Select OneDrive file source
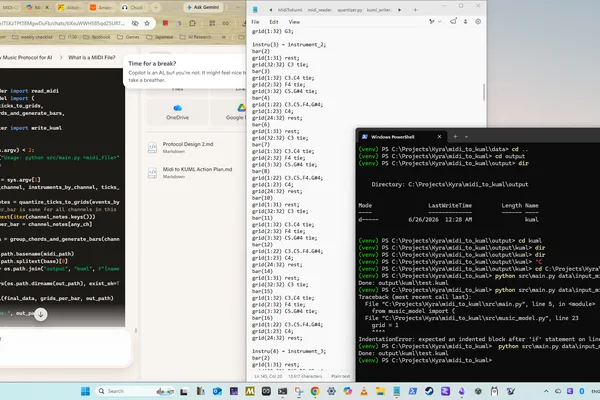600x400 pixels. (177, 112)
